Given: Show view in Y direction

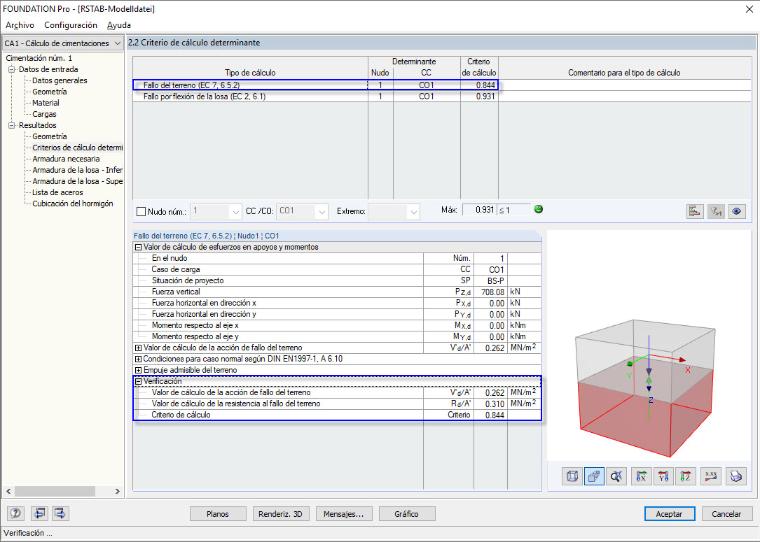Looking at the screenshot, I should click(x=664, y=477).
